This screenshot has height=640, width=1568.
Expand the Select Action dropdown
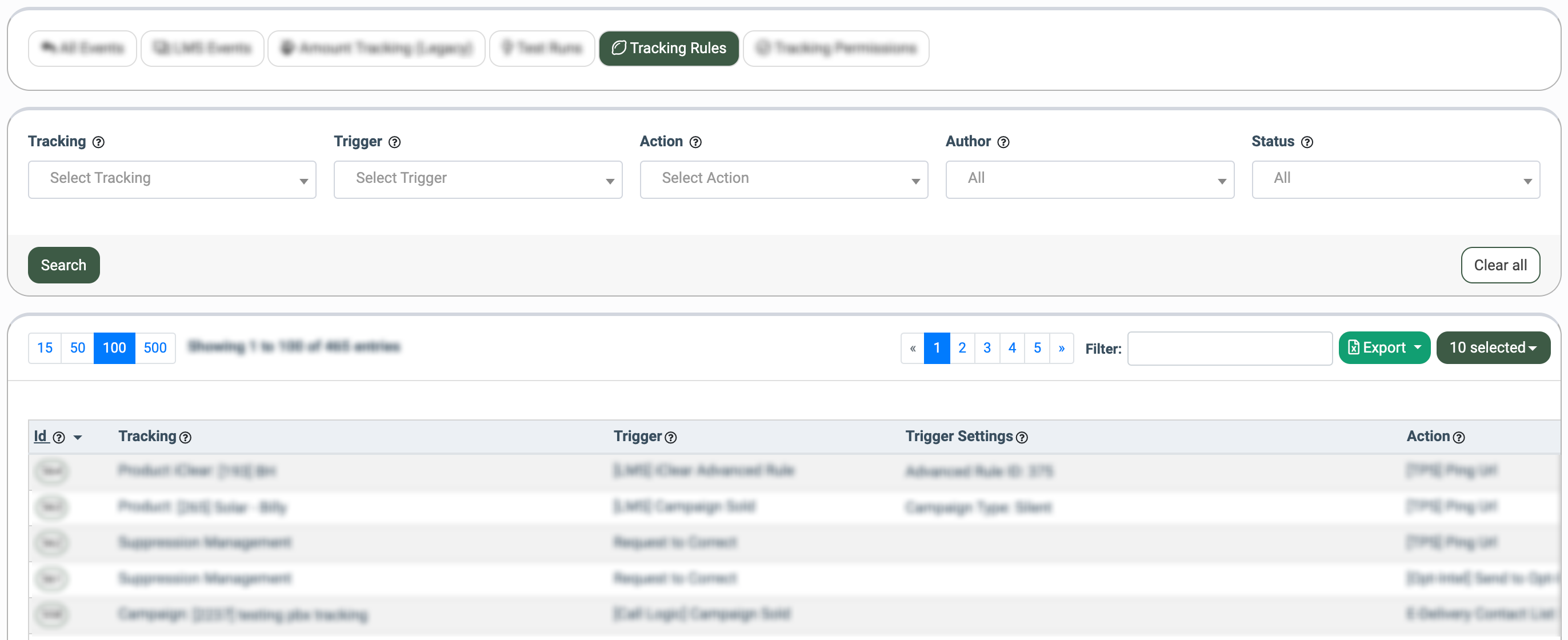click(x=783, y=179)
